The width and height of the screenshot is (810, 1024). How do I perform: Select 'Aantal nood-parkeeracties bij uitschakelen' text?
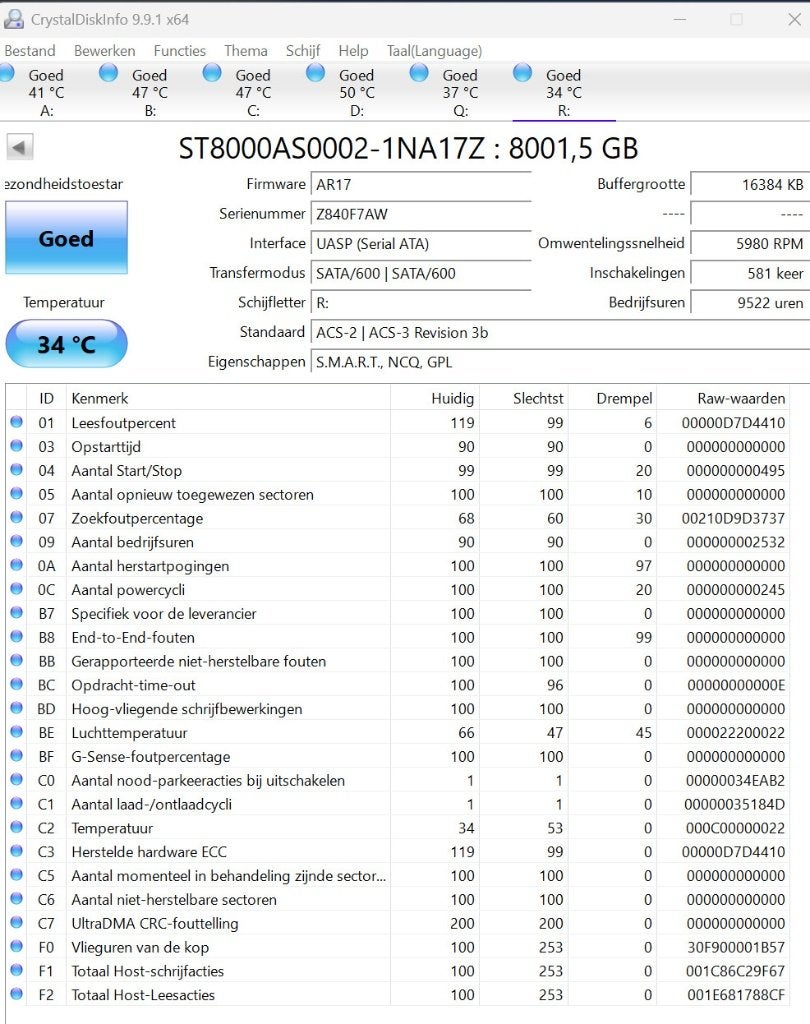point(208,780)
